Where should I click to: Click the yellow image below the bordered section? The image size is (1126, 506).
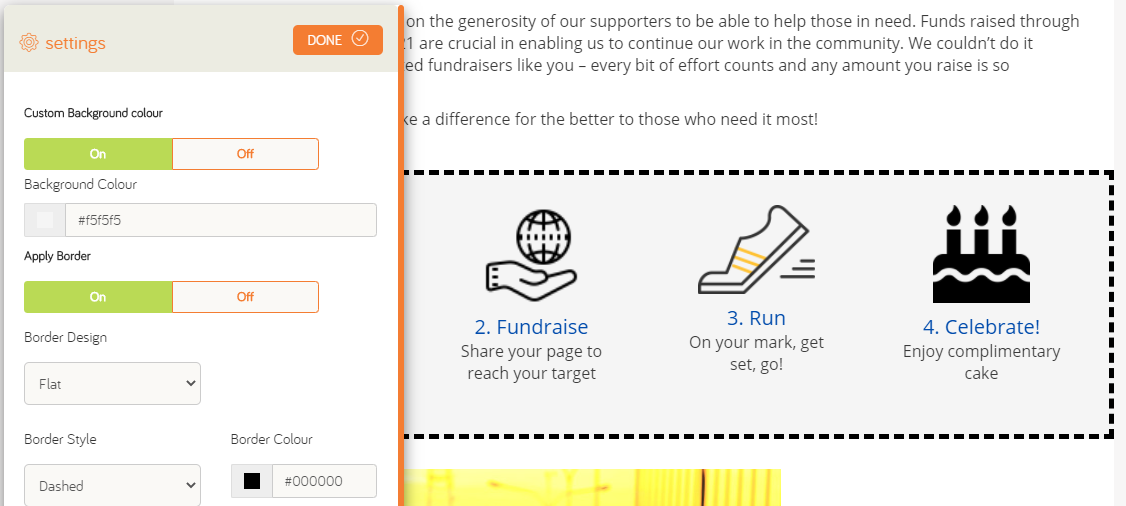click(592, 488)
